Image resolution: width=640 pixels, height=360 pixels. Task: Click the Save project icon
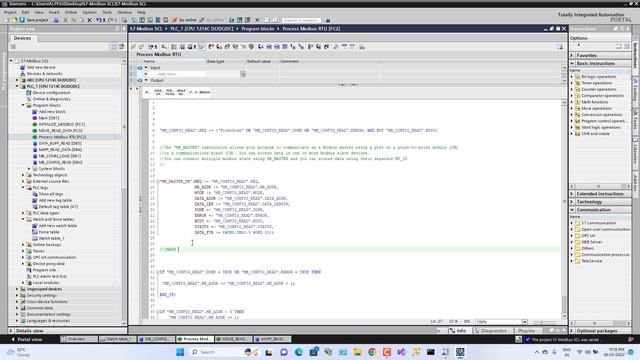22,20
